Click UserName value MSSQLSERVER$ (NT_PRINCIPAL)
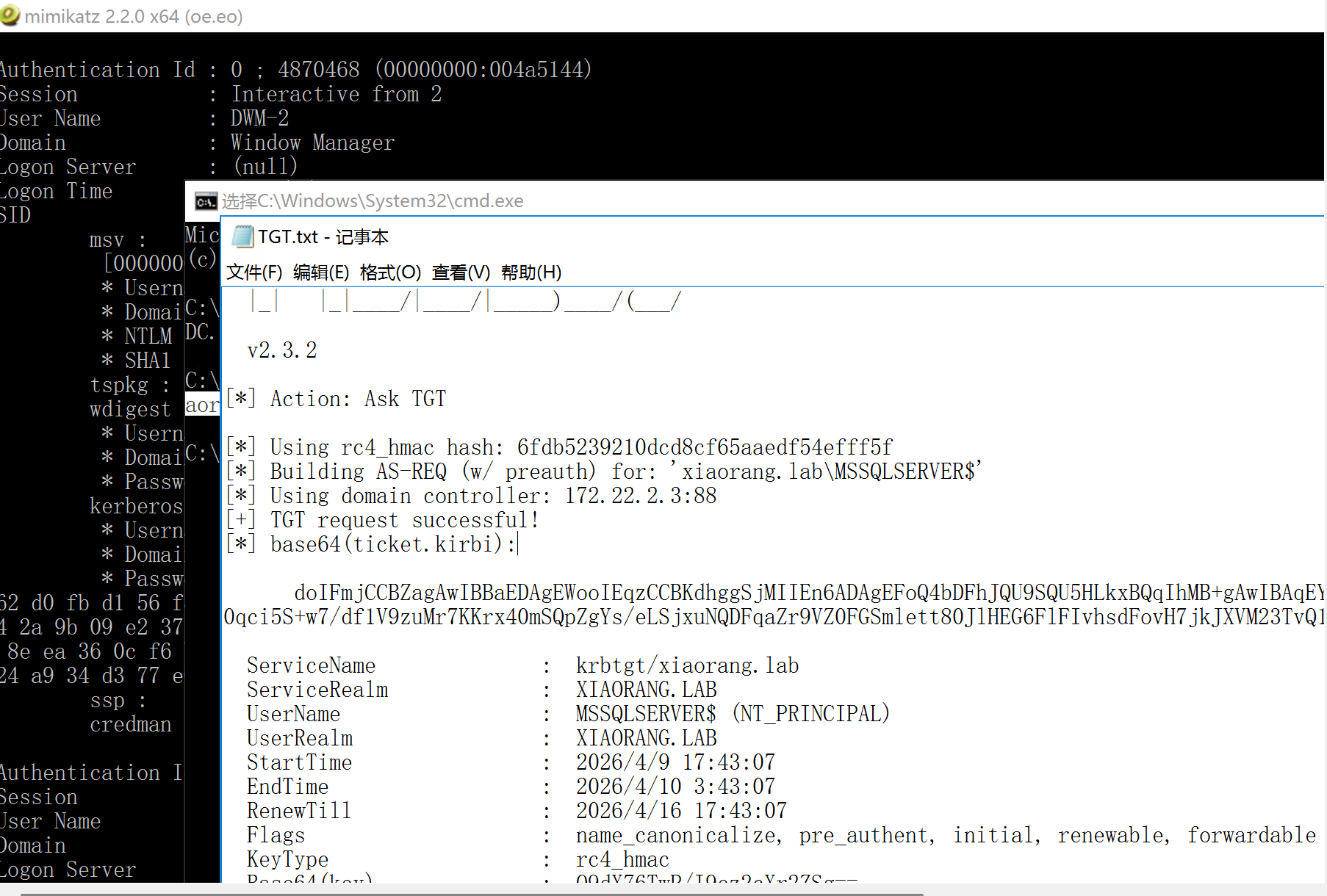The image size is (1327, 896). click(733, 714)
